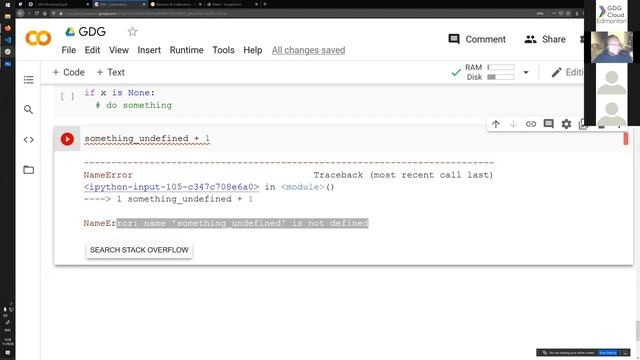Add a comment to the cell icon
The height and width of the screenshot is (360, 640).
pyautogui.click(x=549, y=124)
